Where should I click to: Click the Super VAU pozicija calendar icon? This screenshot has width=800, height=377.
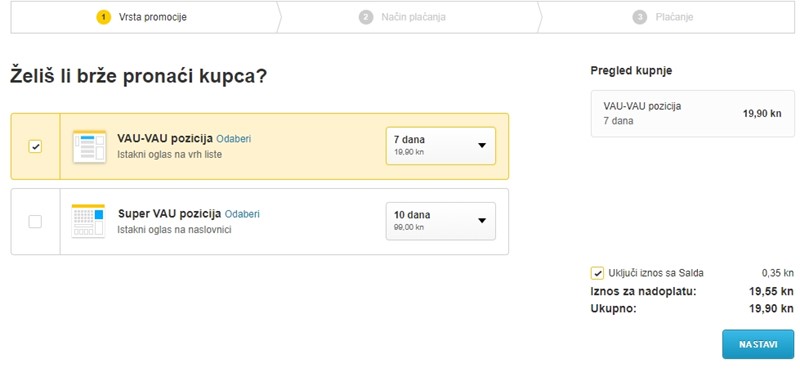(88, 221)
